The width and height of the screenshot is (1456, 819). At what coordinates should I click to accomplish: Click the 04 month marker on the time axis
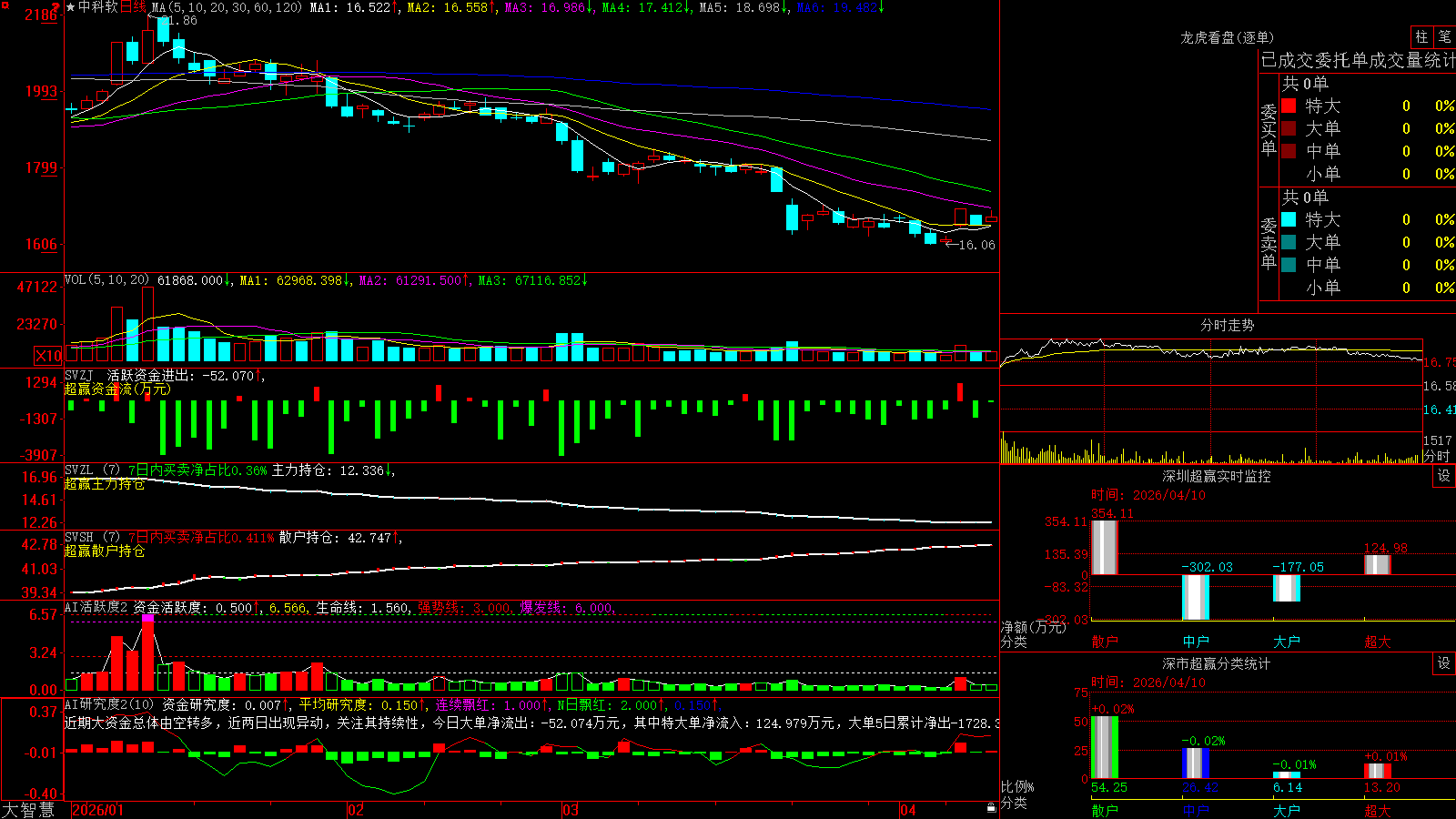908,810
